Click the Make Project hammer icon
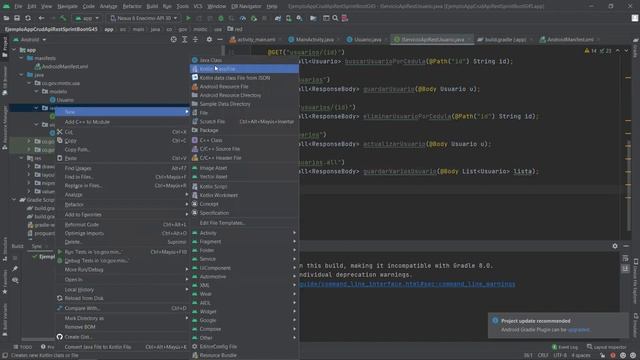 [63, 18]
